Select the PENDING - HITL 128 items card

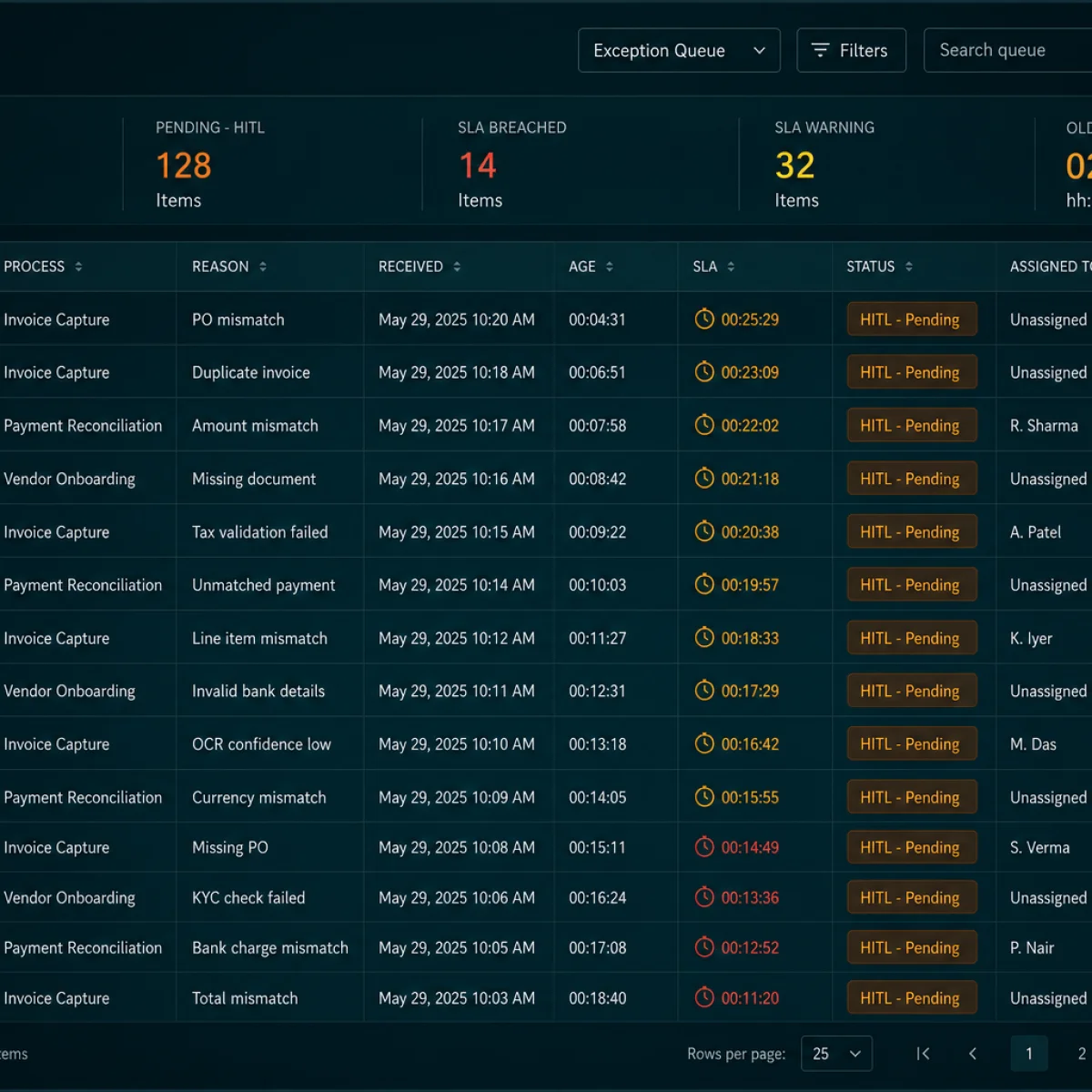point(273,165)
